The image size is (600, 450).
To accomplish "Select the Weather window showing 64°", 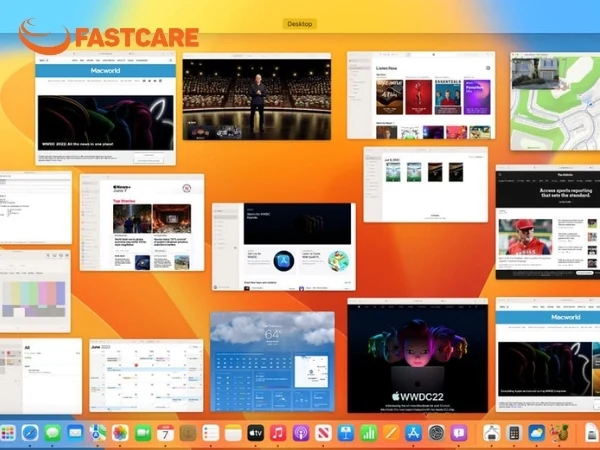I will click(272, 361).
